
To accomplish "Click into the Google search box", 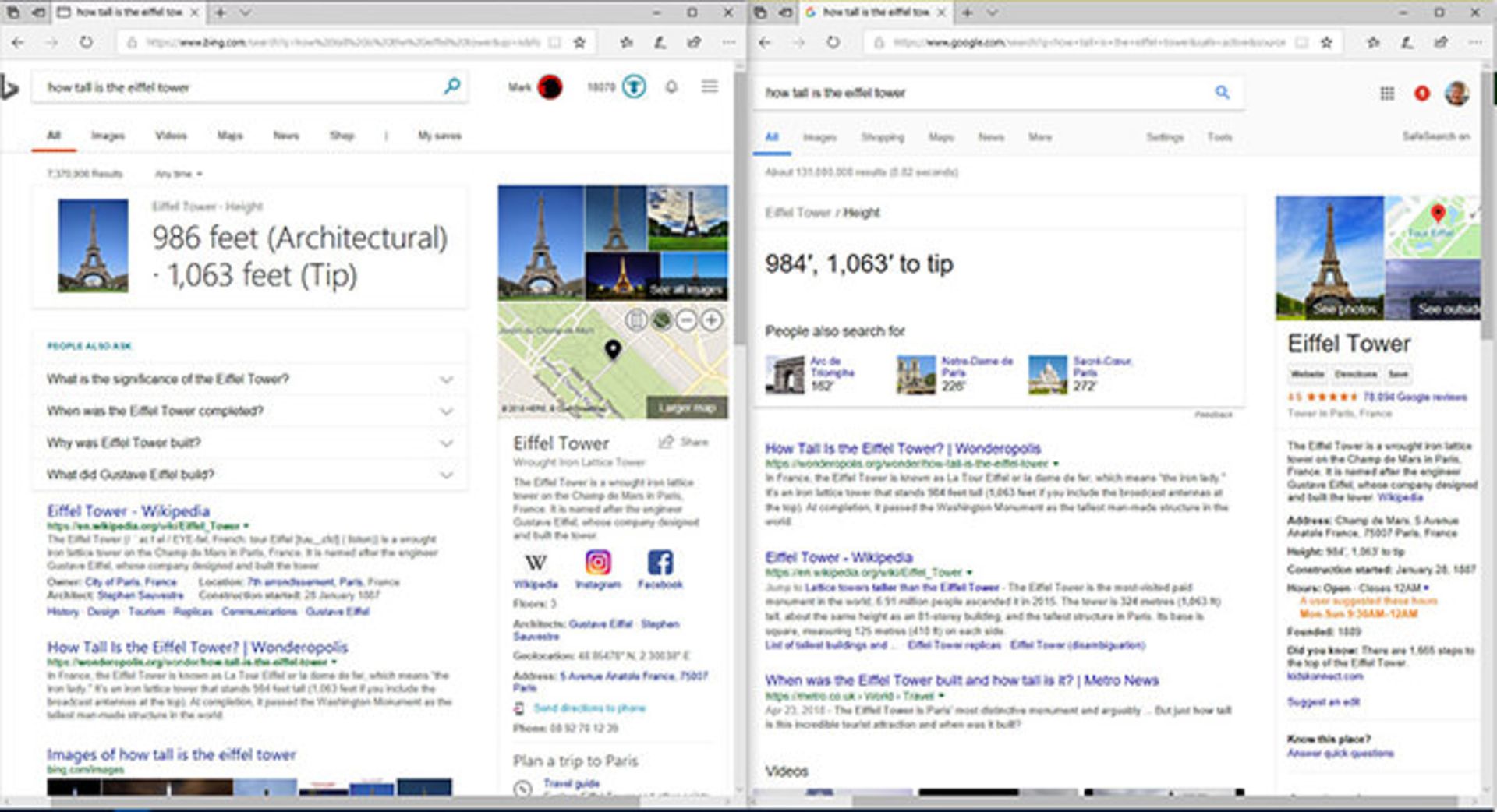I will [982, 93].
